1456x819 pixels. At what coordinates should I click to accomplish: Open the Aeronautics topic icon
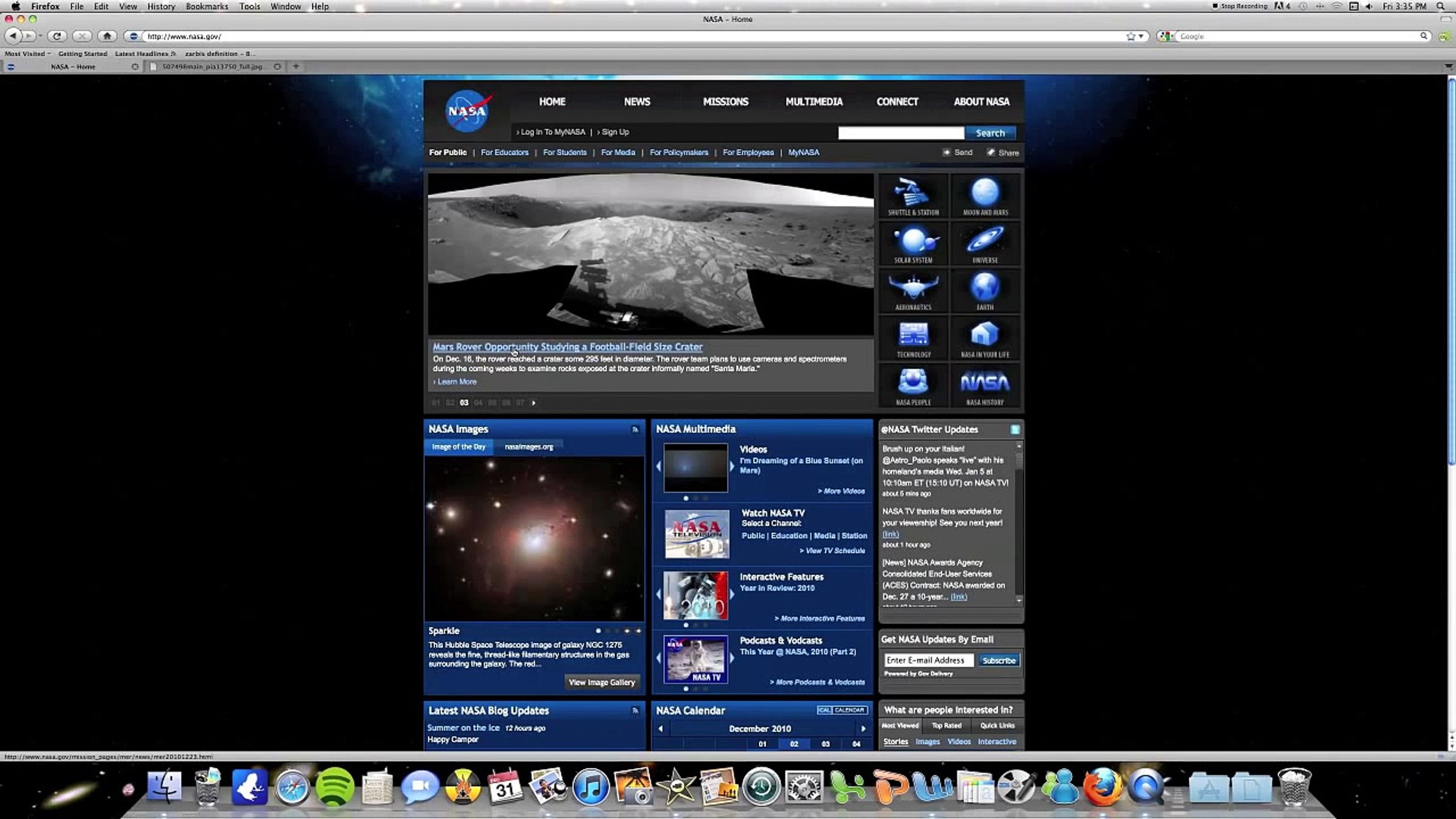coord(913,291)
